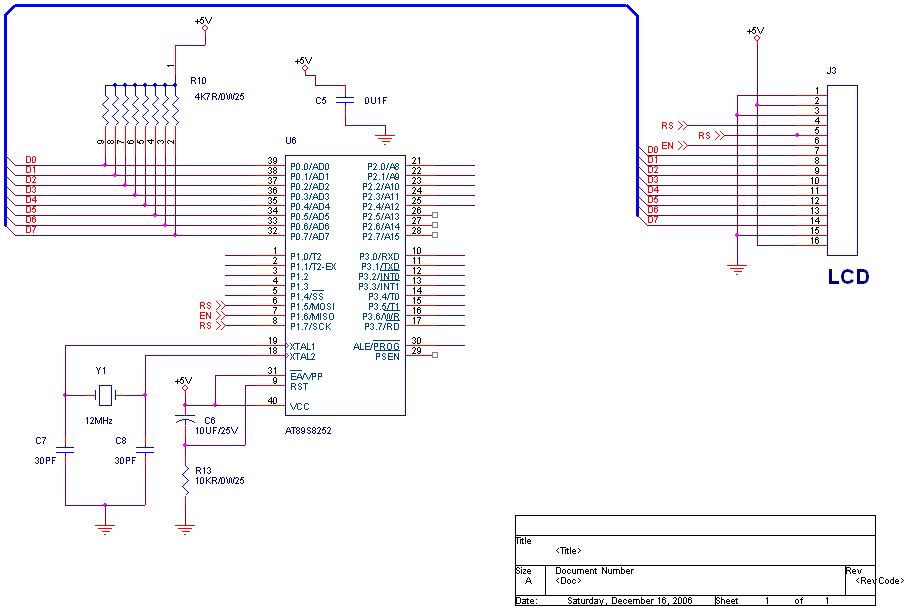Select the R10 resistor network

(x=140, y=104)
